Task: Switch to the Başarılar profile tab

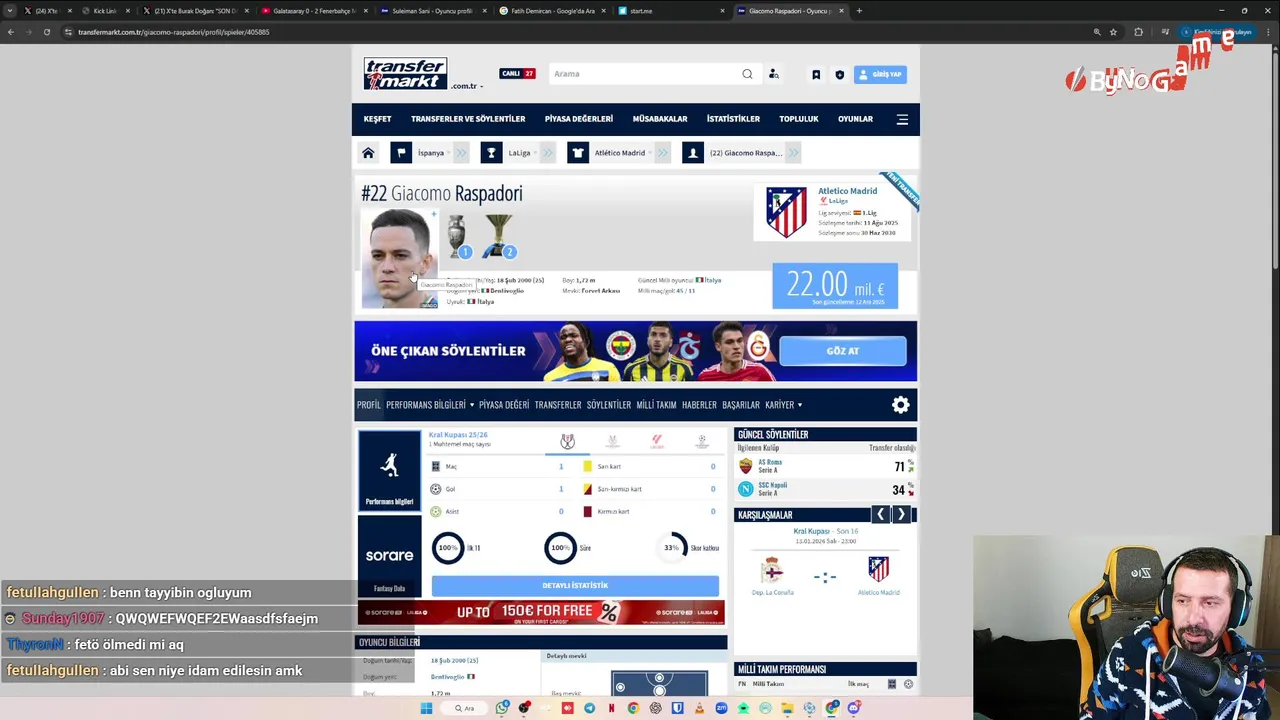Action: 741,405
